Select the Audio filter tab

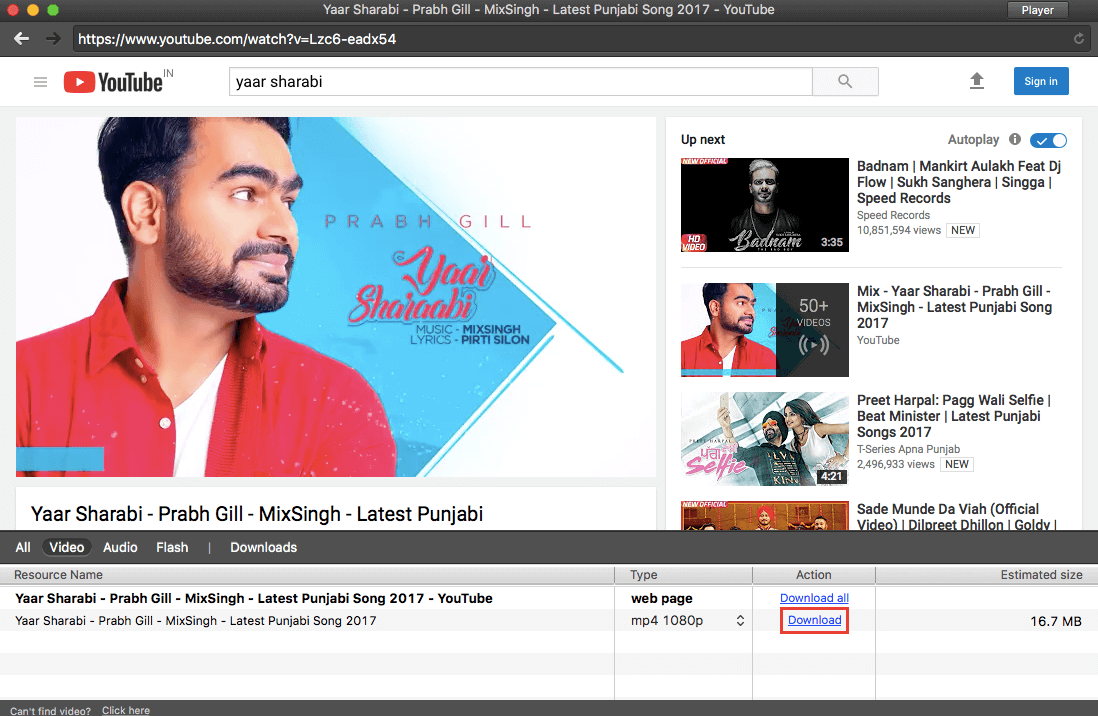[120, 547]
